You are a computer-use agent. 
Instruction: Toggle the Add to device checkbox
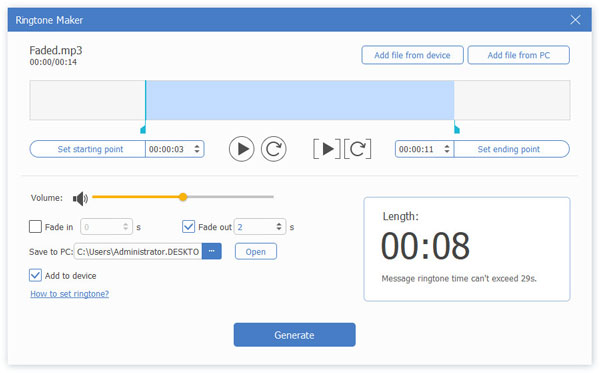[x=35, y=275]
